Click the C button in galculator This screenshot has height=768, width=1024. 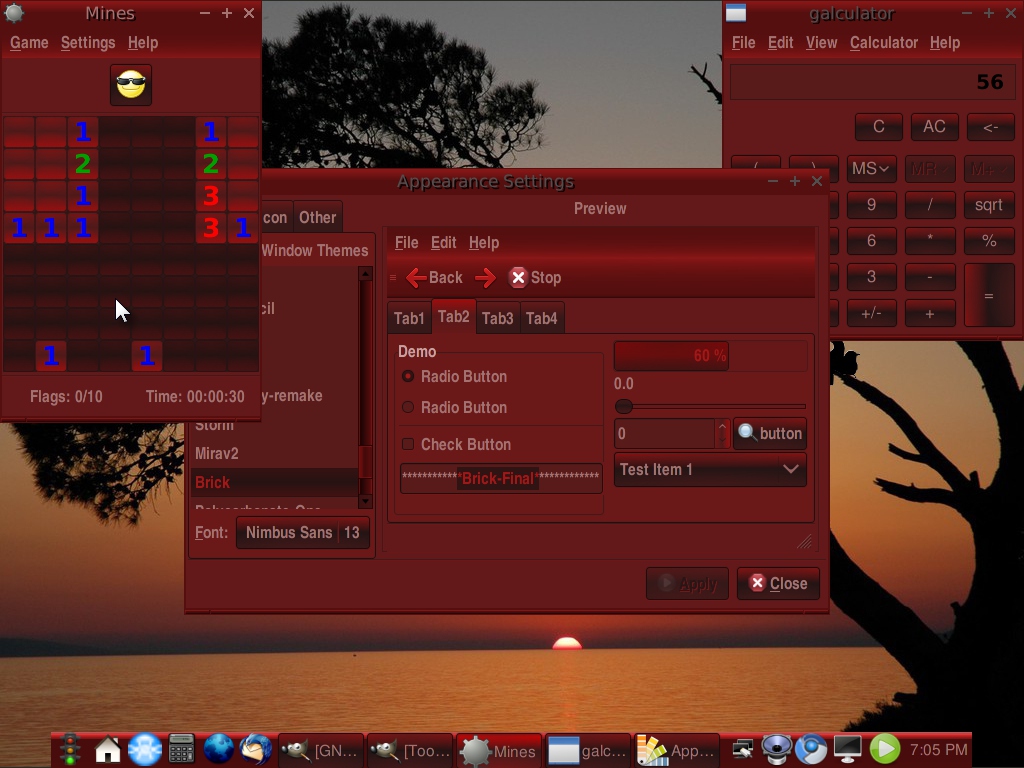click(878, 127)
